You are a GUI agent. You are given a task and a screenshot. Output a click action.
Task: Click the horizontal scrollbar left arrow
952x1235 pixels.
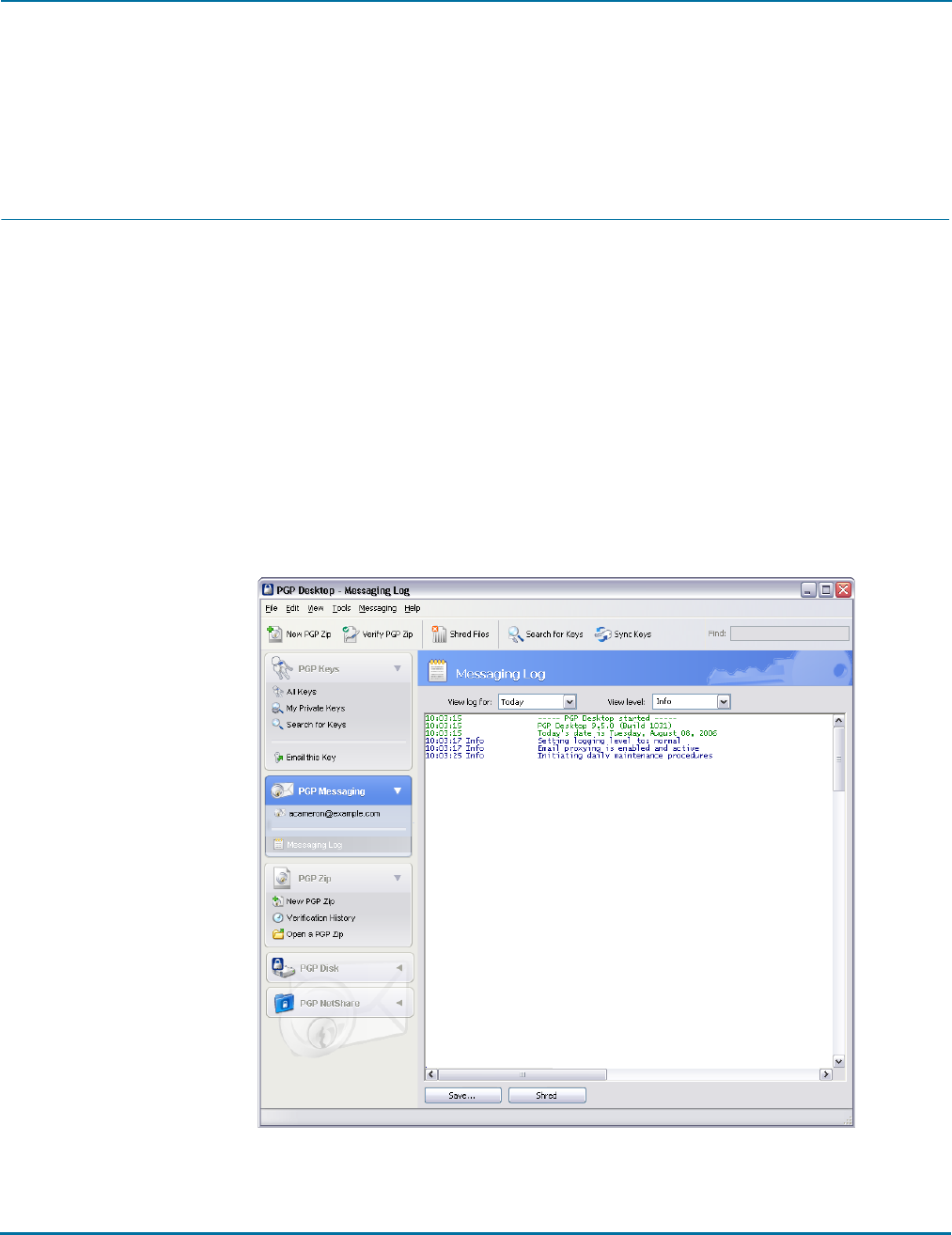[x=431, y=1074]
